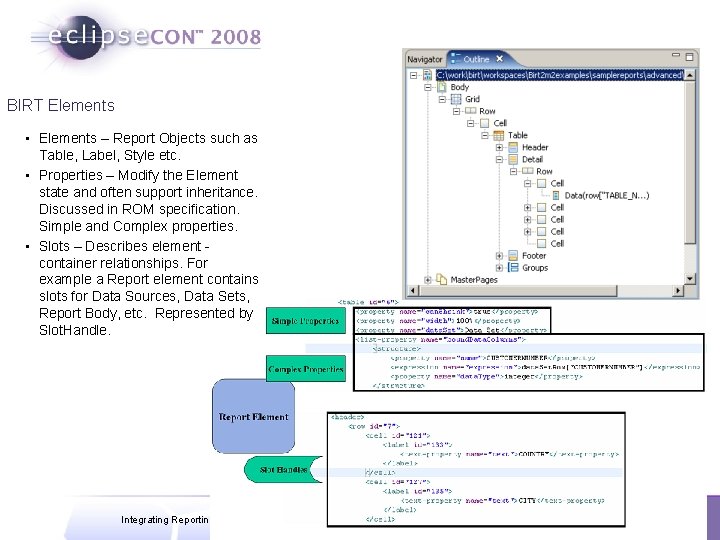Click the Outline view icon on its tab
Viewport: 720px width, 540px height.
click(455, 59)
